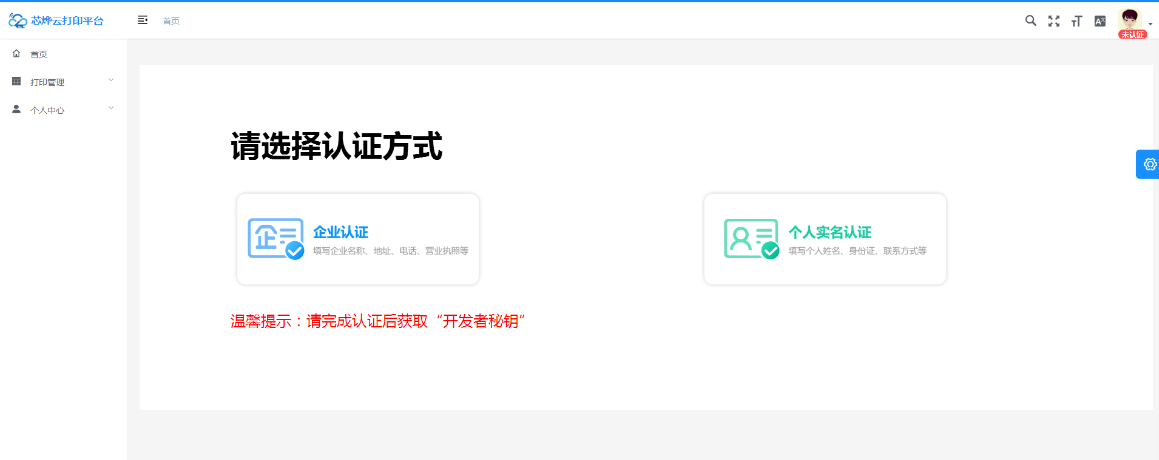The image size is (1159, 460).
Task: Choose 企业认证 option title
Action: 341,232
